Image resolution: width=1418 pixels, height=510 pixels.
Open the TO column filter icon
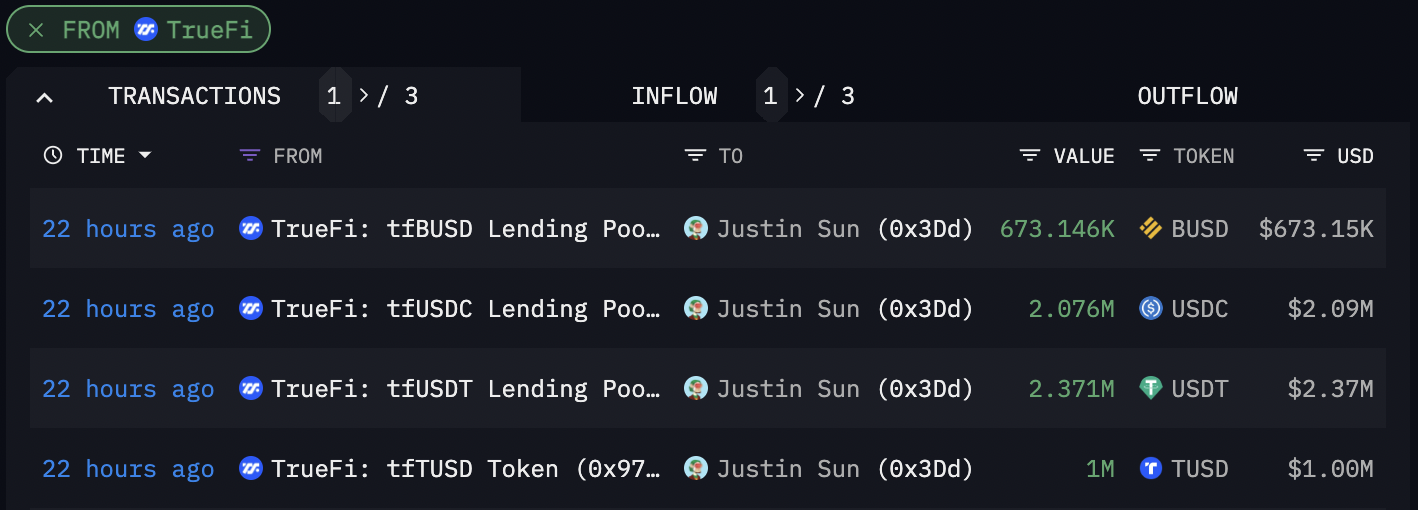coord(695,156)
